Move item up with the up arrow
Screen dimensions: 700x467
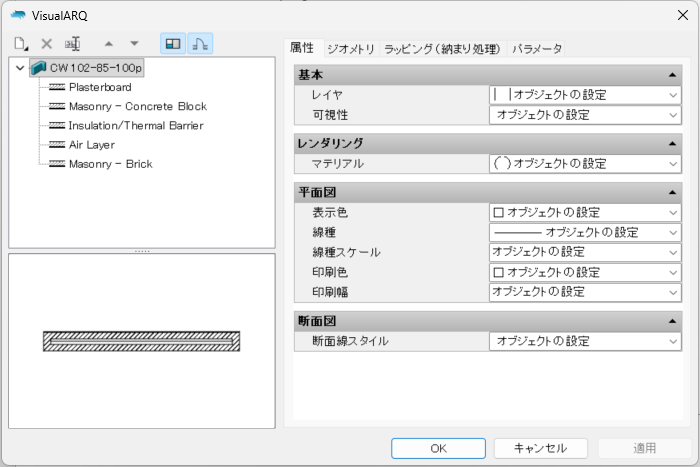coord(108,44)
